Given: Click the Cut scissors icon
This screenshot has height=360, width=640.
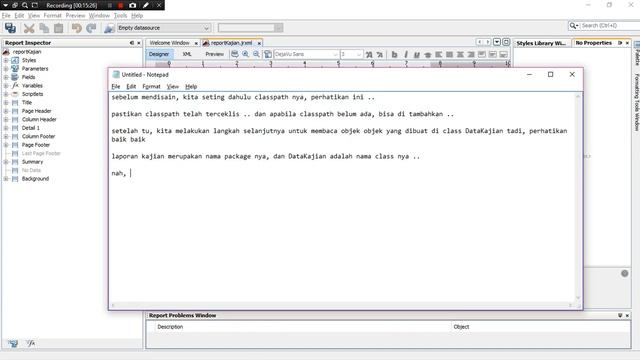Looking at the screenshot, I should click(29, 28).
